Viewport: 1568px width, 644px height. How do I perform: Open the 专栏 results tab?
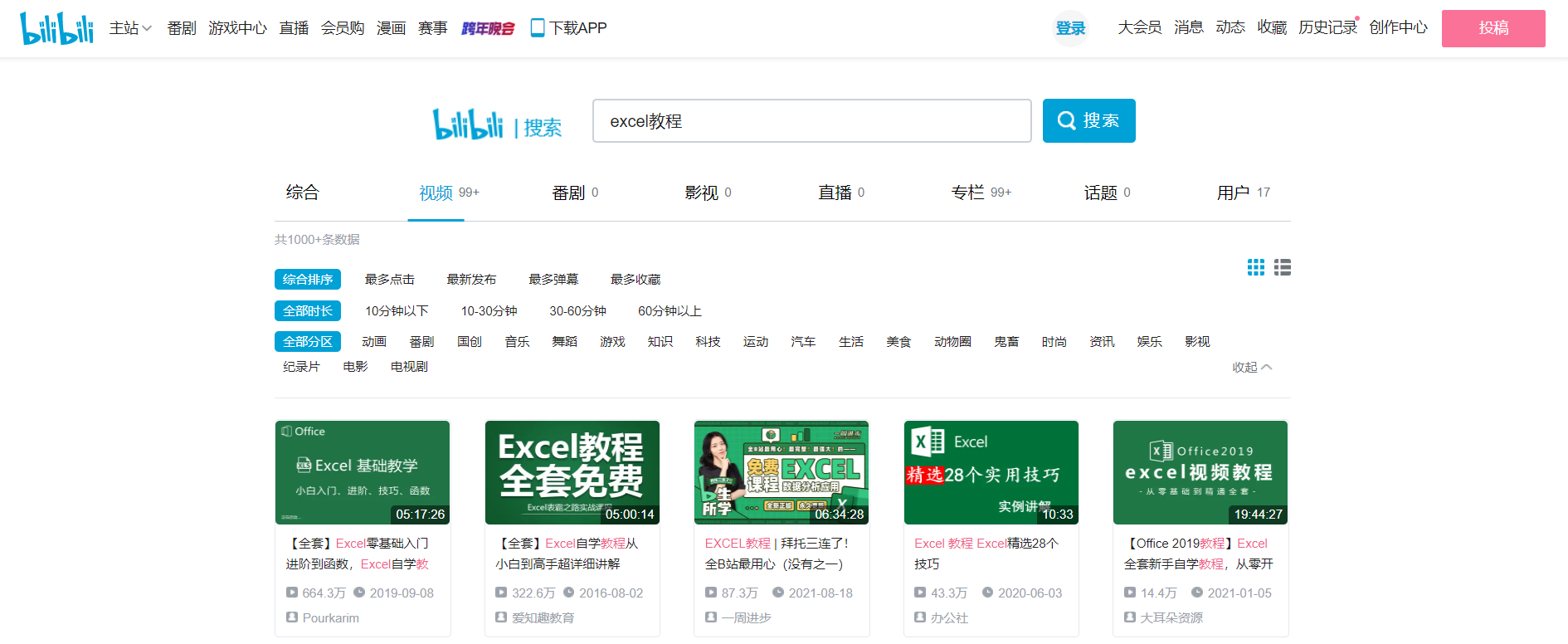[981, 193]
